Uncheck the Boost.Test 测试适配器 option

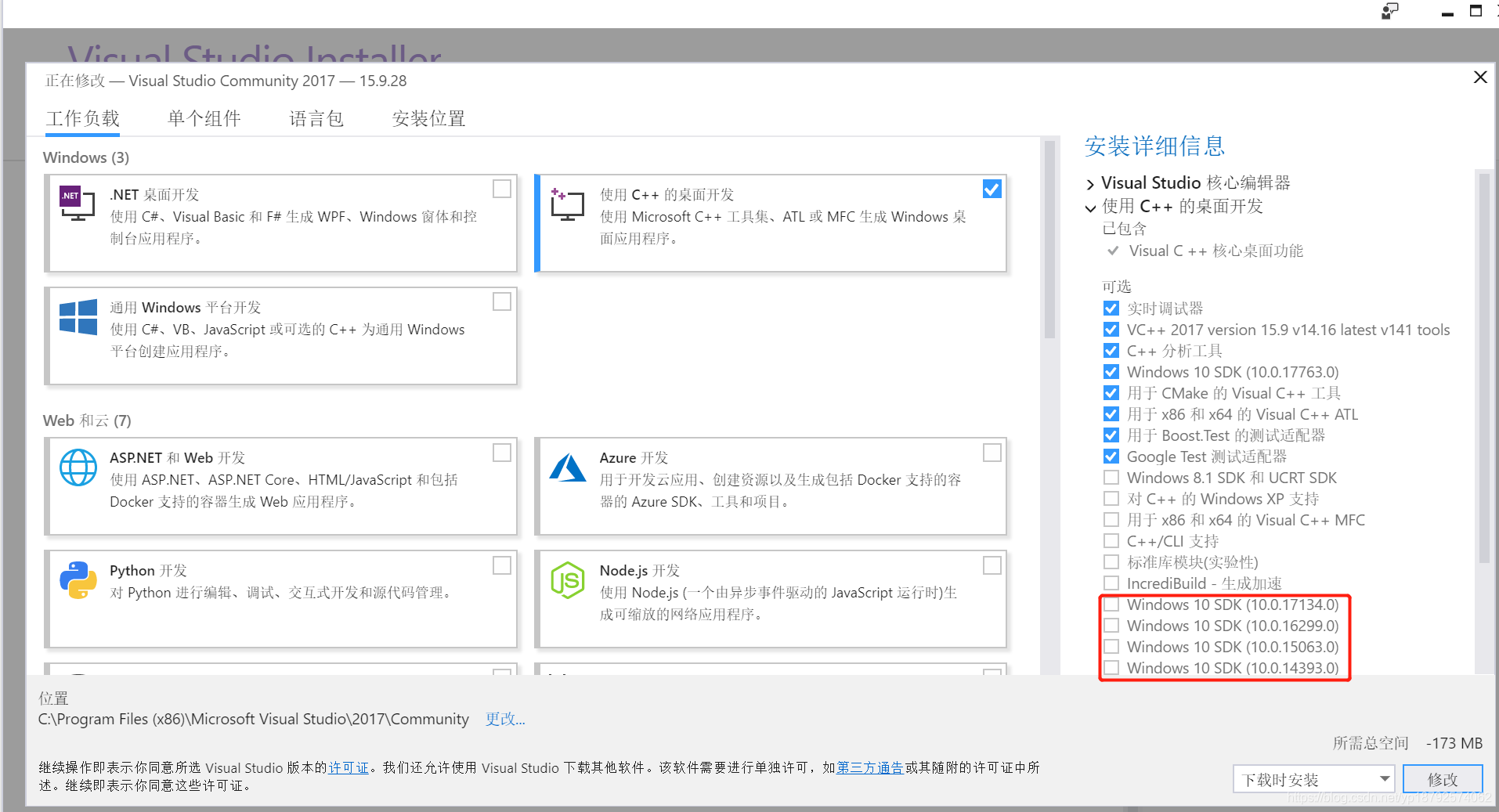coord(1111,435)
